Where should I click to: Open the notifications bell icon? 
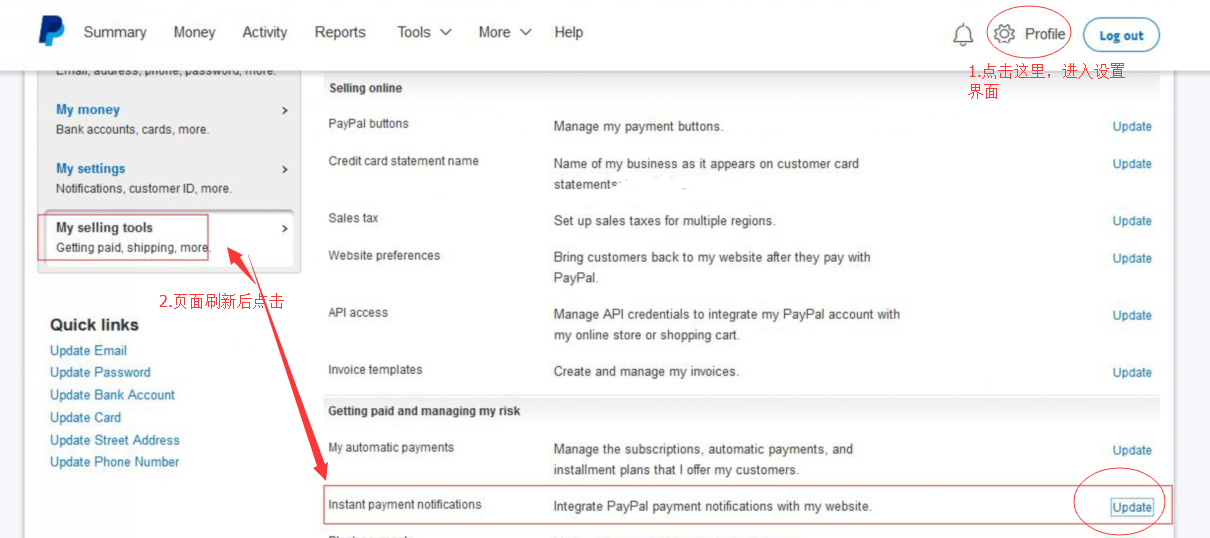click(x=963, y=35)
